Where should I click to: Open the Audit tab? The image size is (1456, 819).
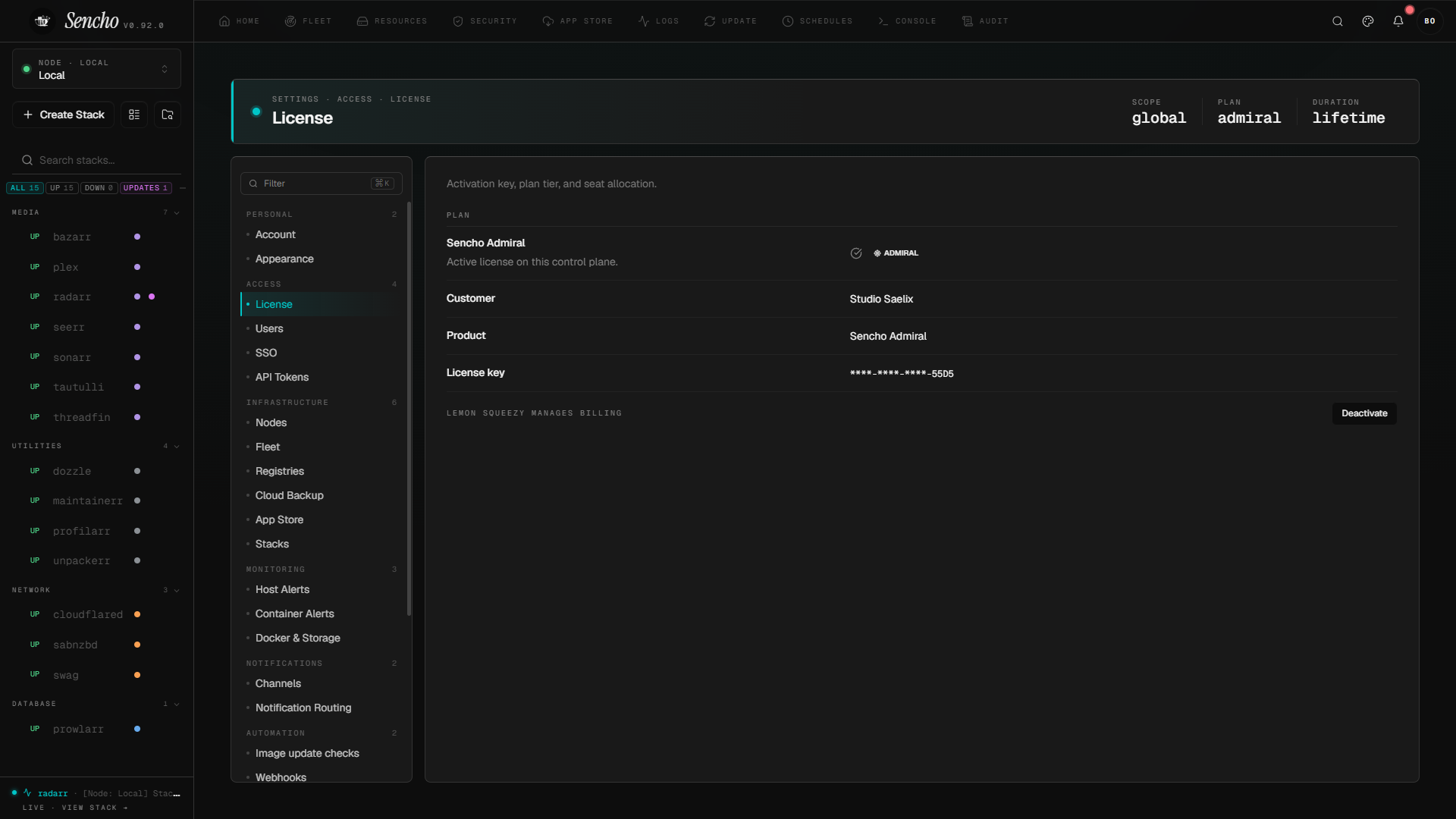pyautogui.click(x=985, y=21)
